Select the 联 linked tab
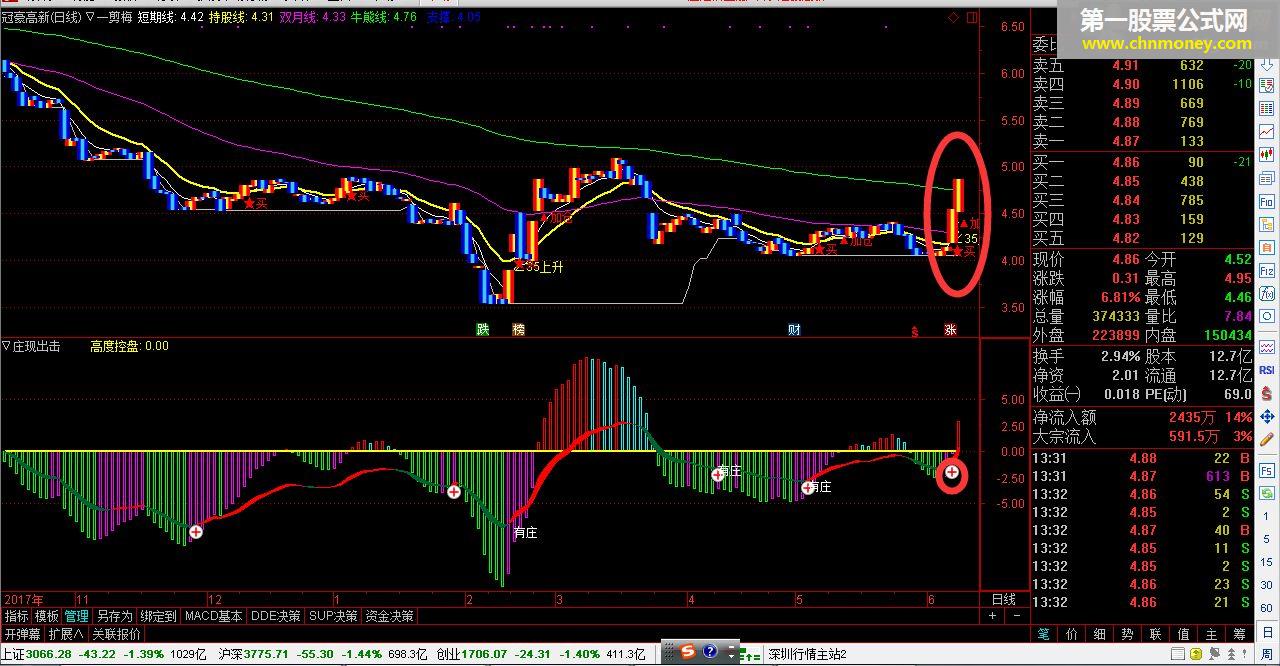This screenshot has height=666, width=1280. point(1155,634)
